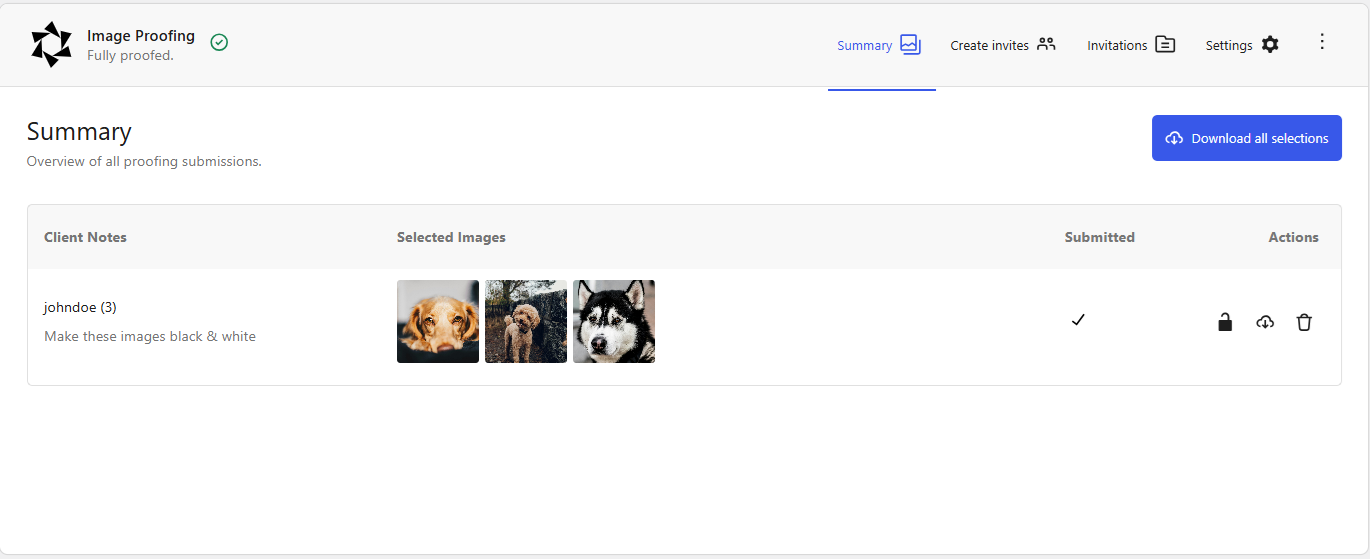Select the curly poodle dog thumbnail

(526, 321)
